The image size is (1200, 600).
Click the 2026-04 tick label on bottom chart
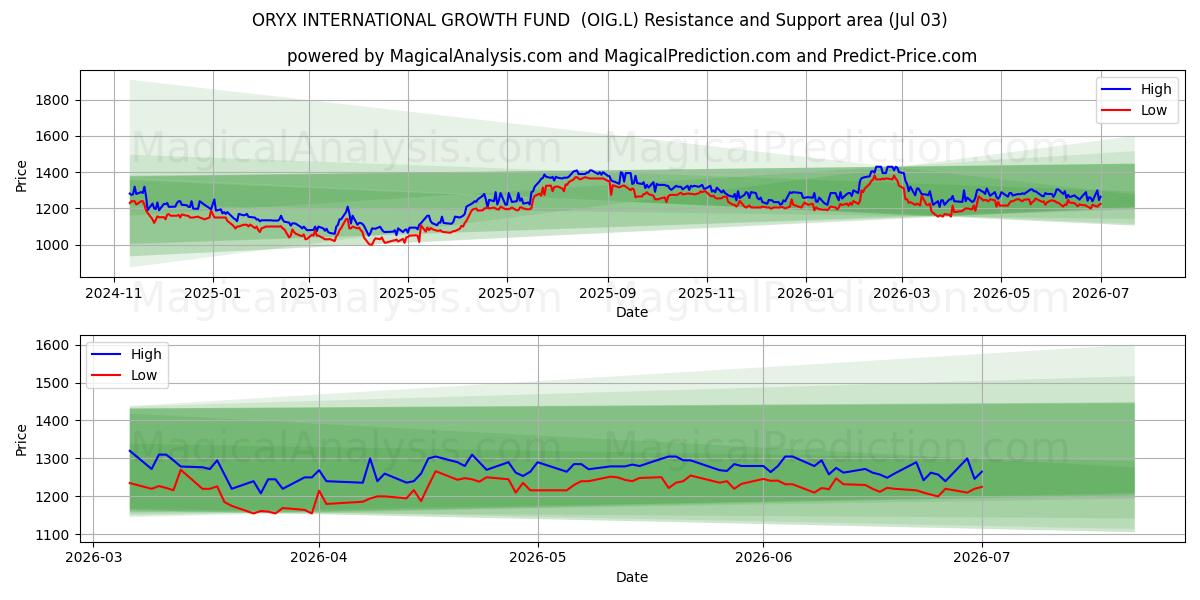[319, 558]
